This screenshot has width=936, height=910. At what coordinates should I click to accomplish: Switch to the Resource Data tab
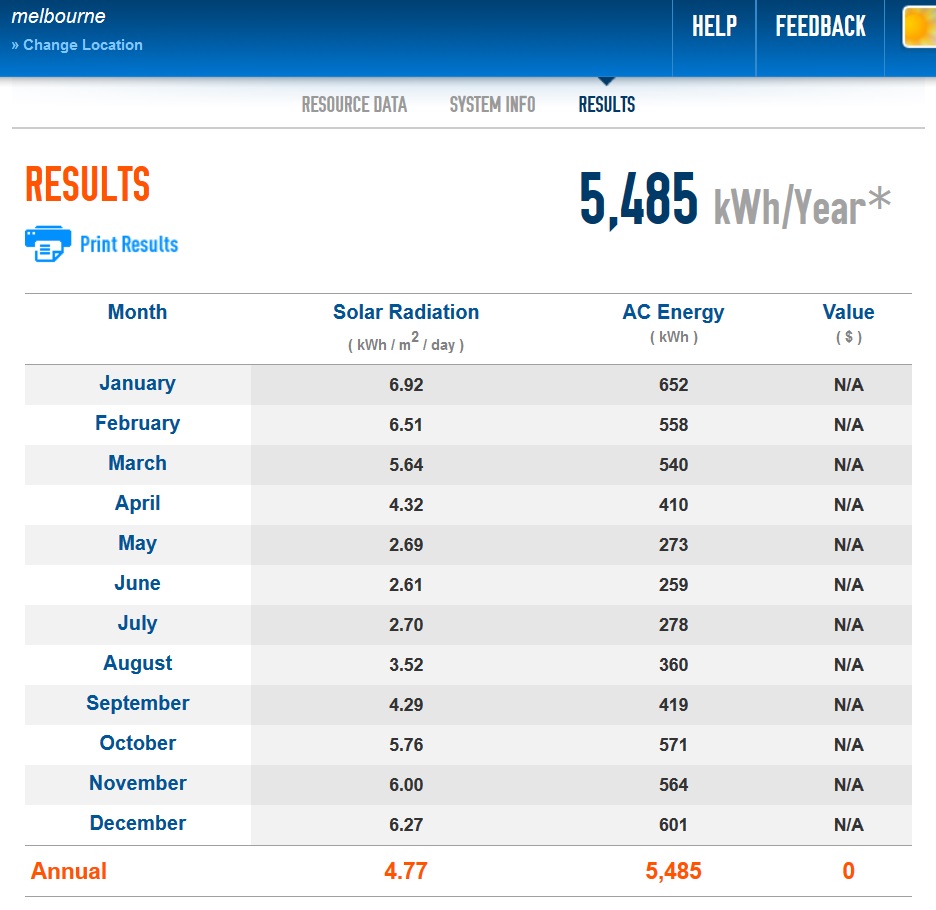tap(354, 104)
